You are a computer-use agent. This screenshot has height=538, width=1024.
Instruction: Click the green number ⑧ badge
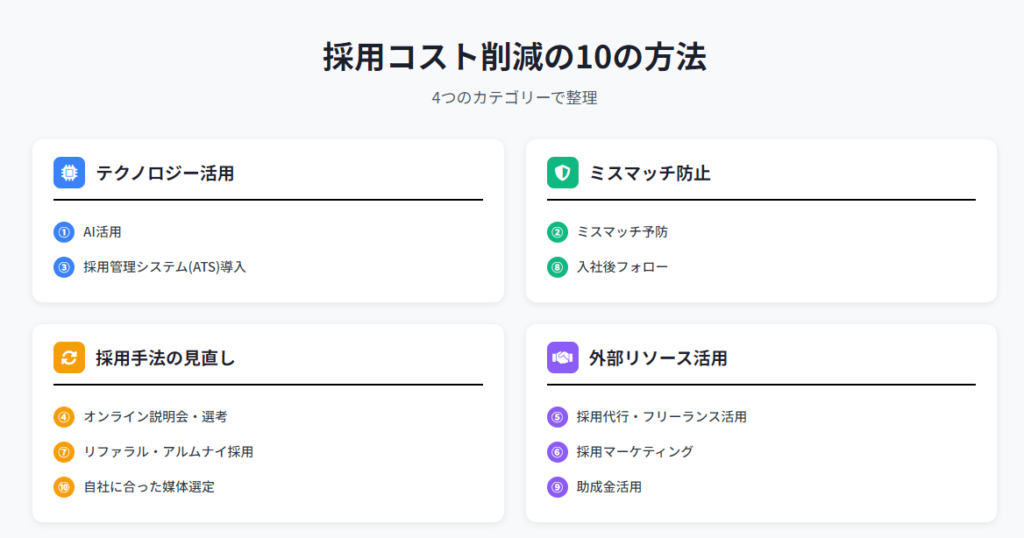coord(557,267)
